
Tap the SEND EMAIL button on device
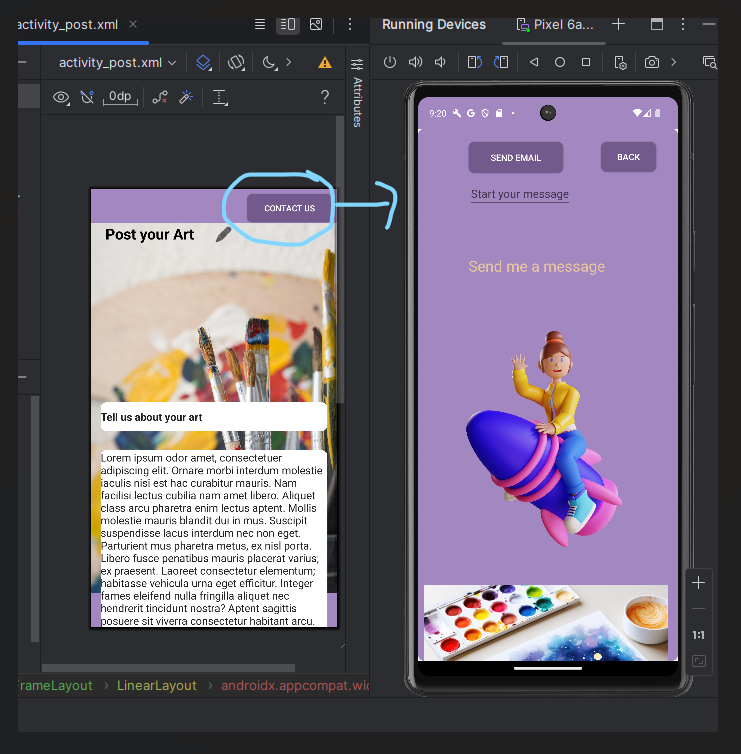coord(515,157)
